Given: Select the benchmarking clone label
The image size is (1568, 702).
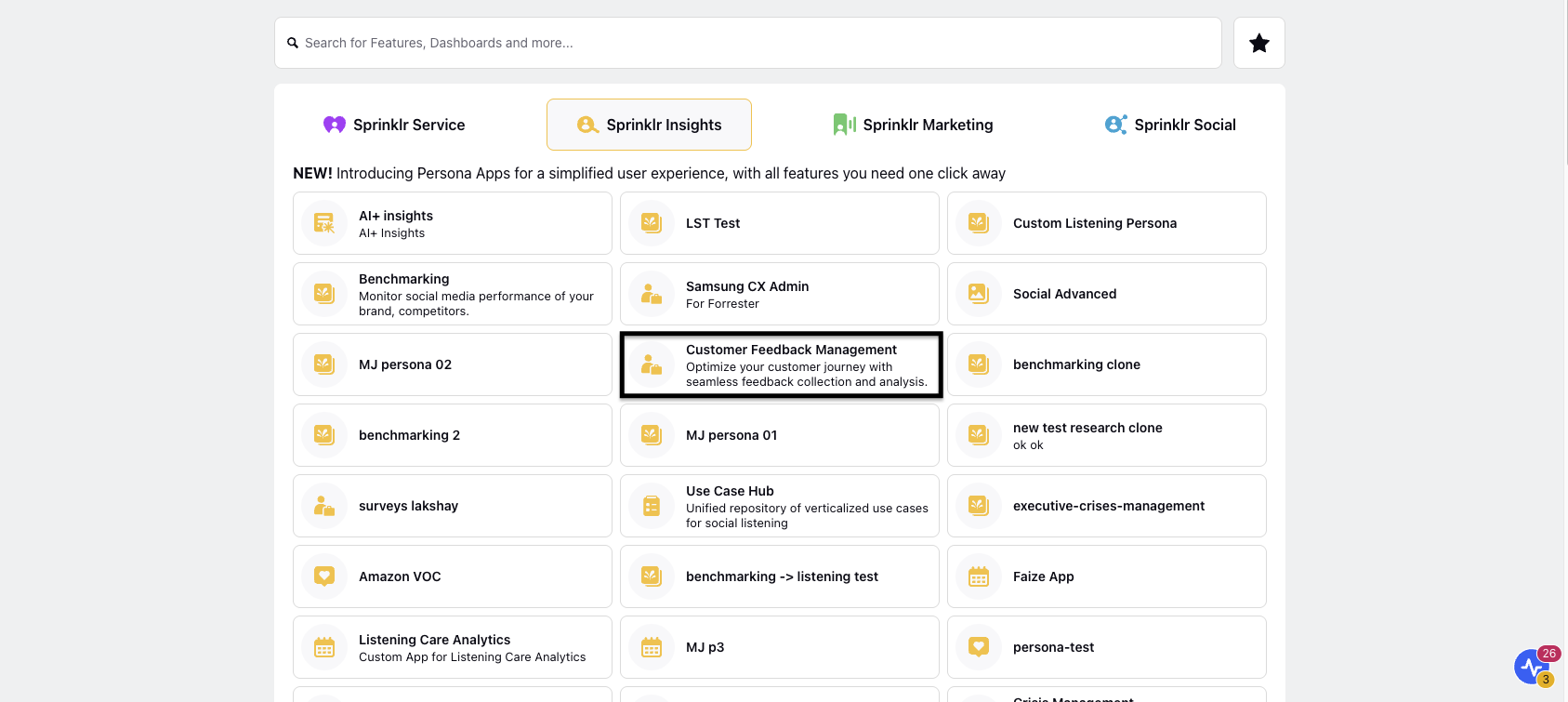Looking at the screenshot, I should 1076,364.
